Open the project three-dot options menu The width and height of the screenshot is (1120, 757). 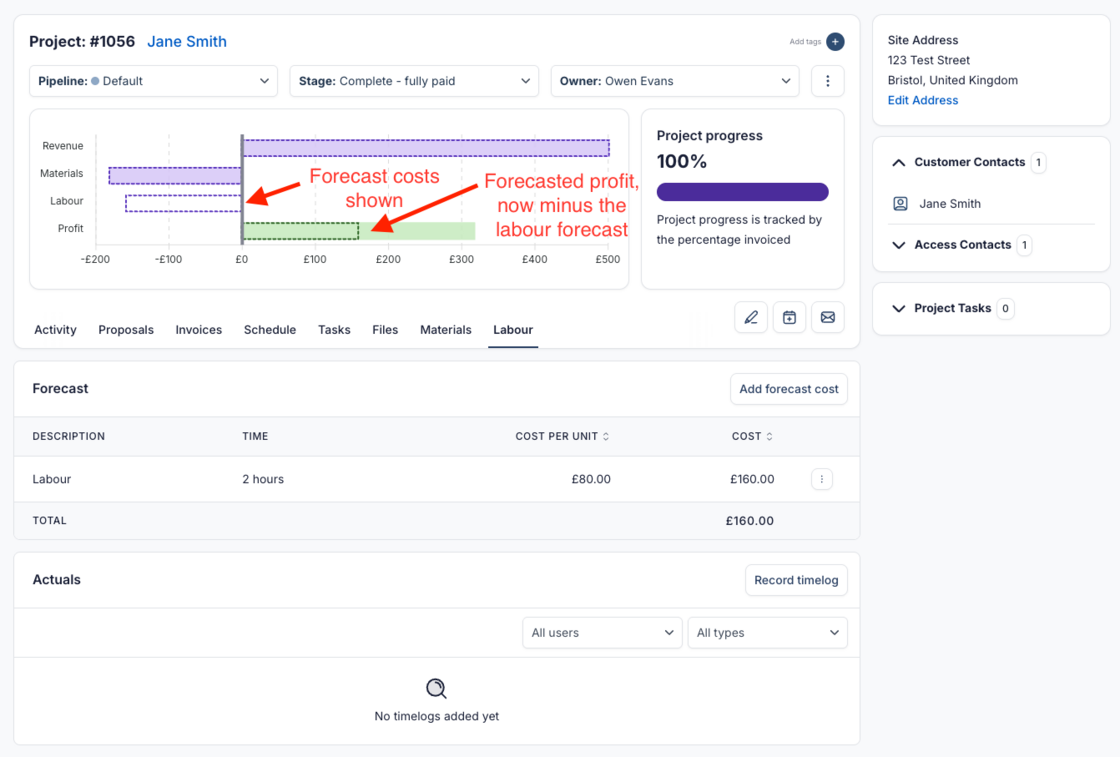(827, 81)
